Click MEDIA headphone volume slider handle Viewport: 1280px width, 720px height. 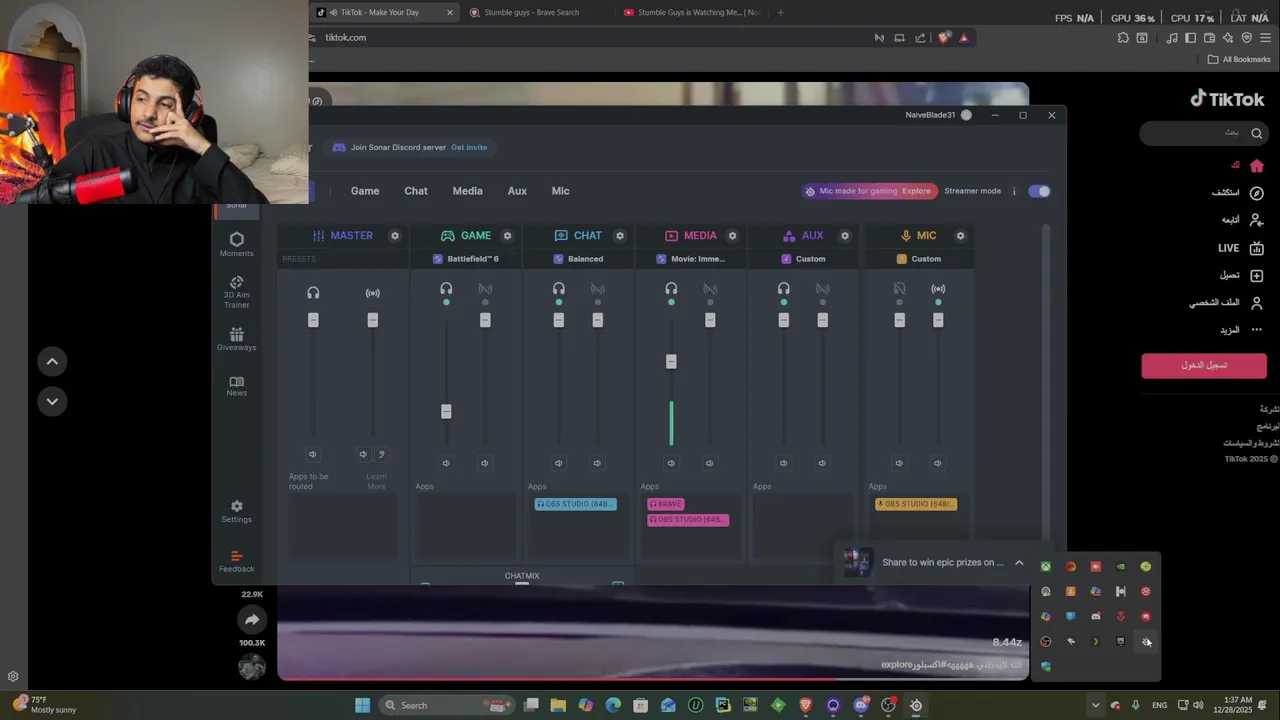671,361
